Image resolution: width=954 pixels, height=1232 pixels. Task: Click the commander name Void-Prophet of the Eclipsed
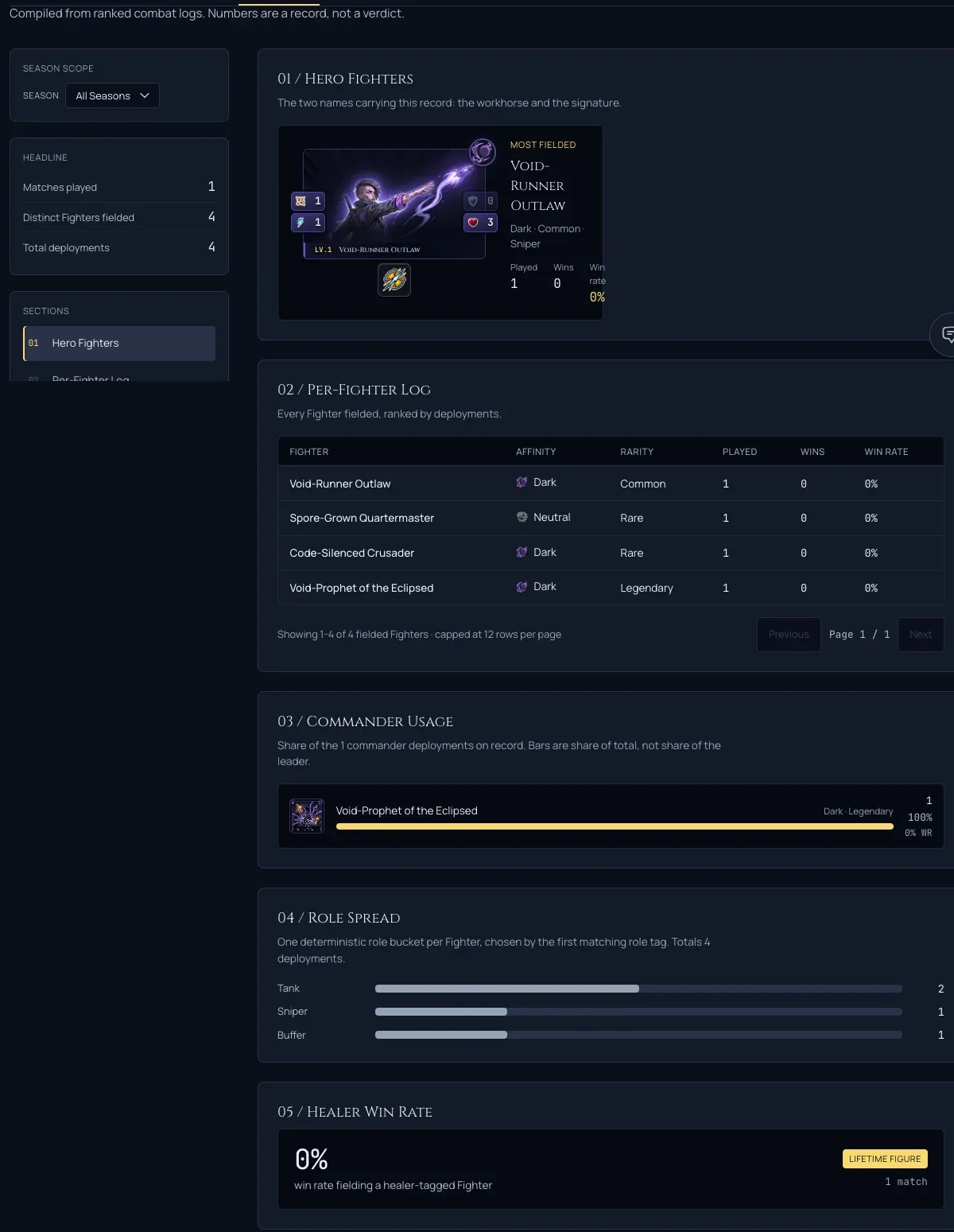[x=406, y=810]
